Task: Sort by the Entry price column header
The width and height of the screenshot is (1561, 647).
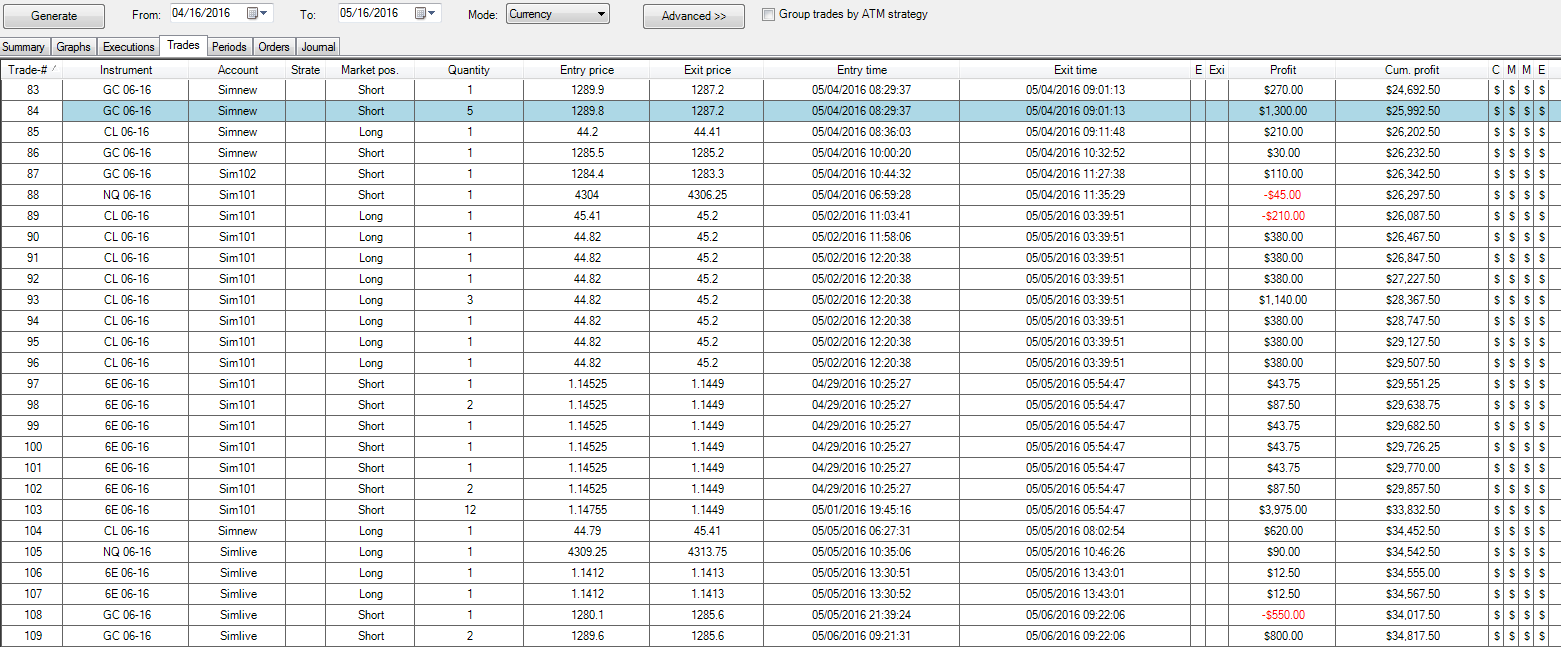Action: click(587, 70)
